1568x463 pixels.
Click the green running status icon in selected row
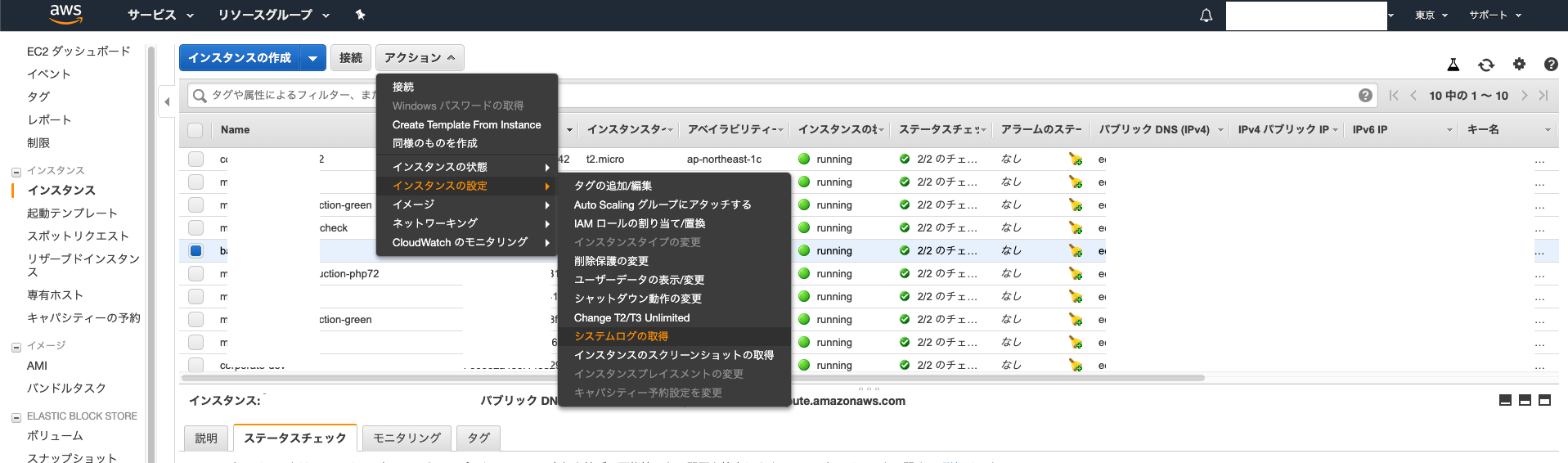point(804,250)
